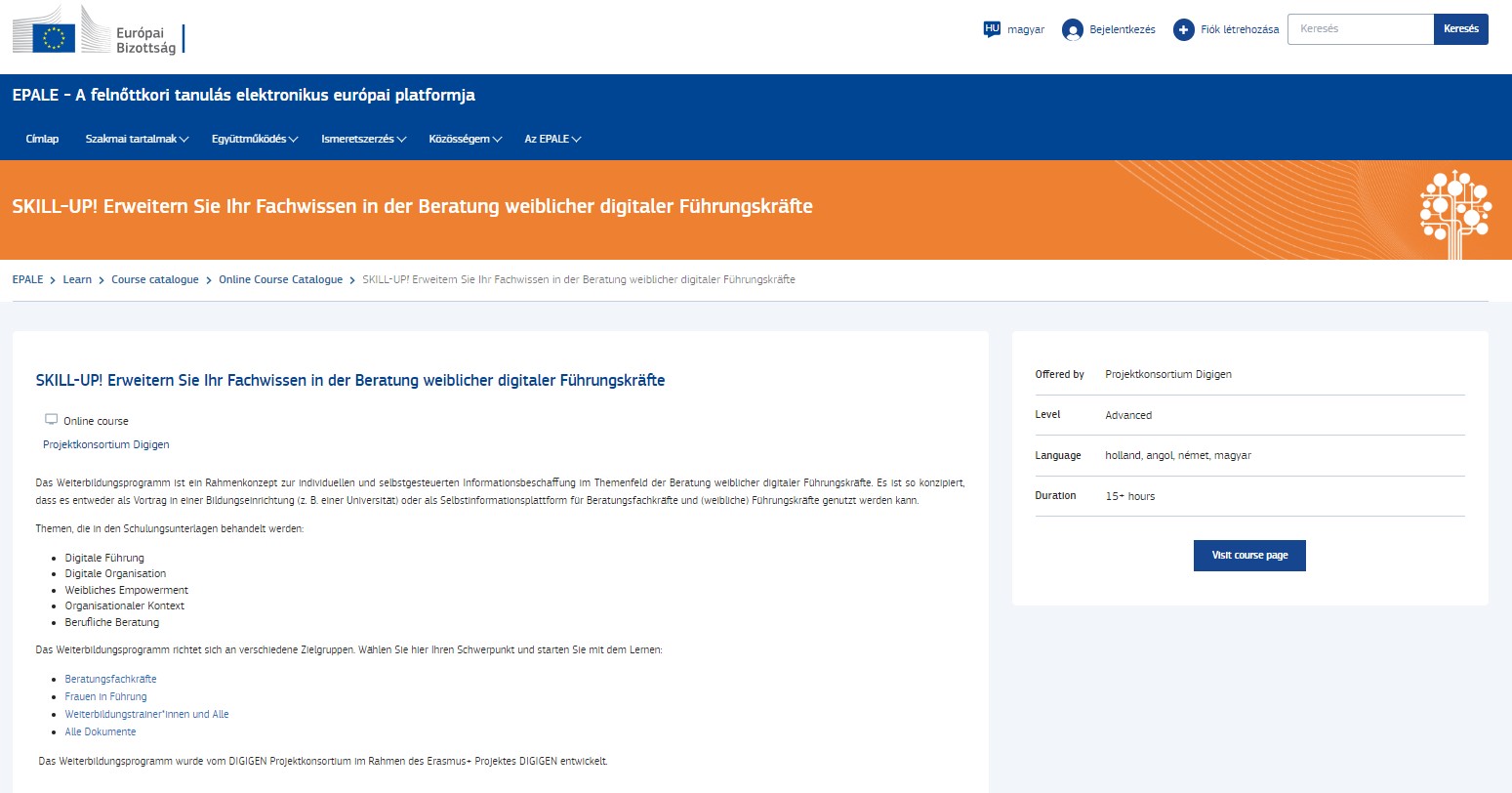Click the blue Keresés search button
Viewport: 1512px width, 793px height.
[1461, 29]
